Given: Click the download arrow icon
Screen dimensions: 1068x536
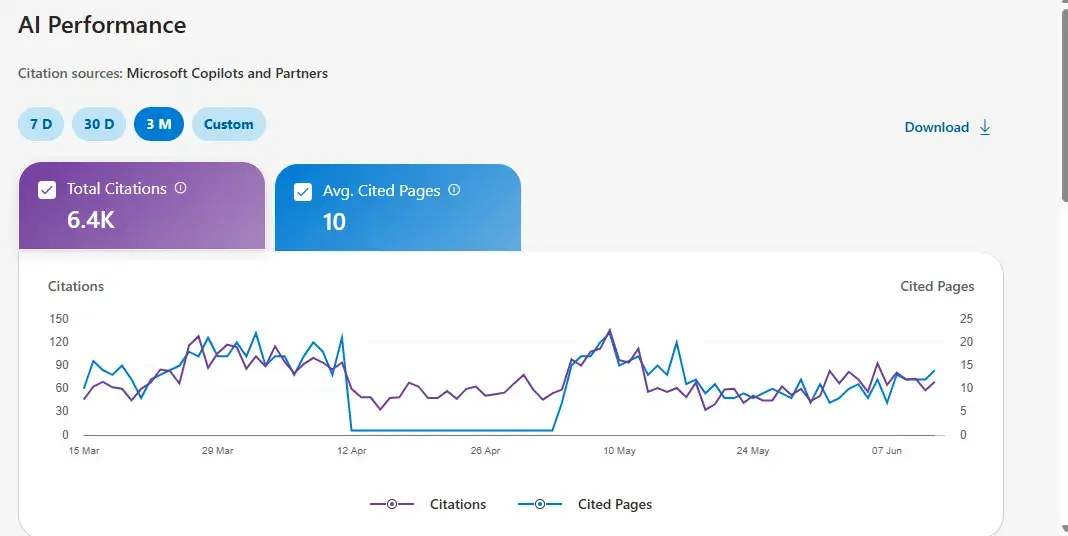Looking at the screenshot, I should click(x=984, y=127).
